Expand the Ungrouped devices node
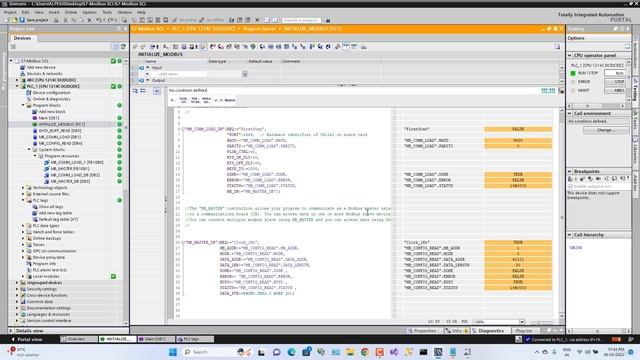 pyautogui.click(x=17, y=282)
